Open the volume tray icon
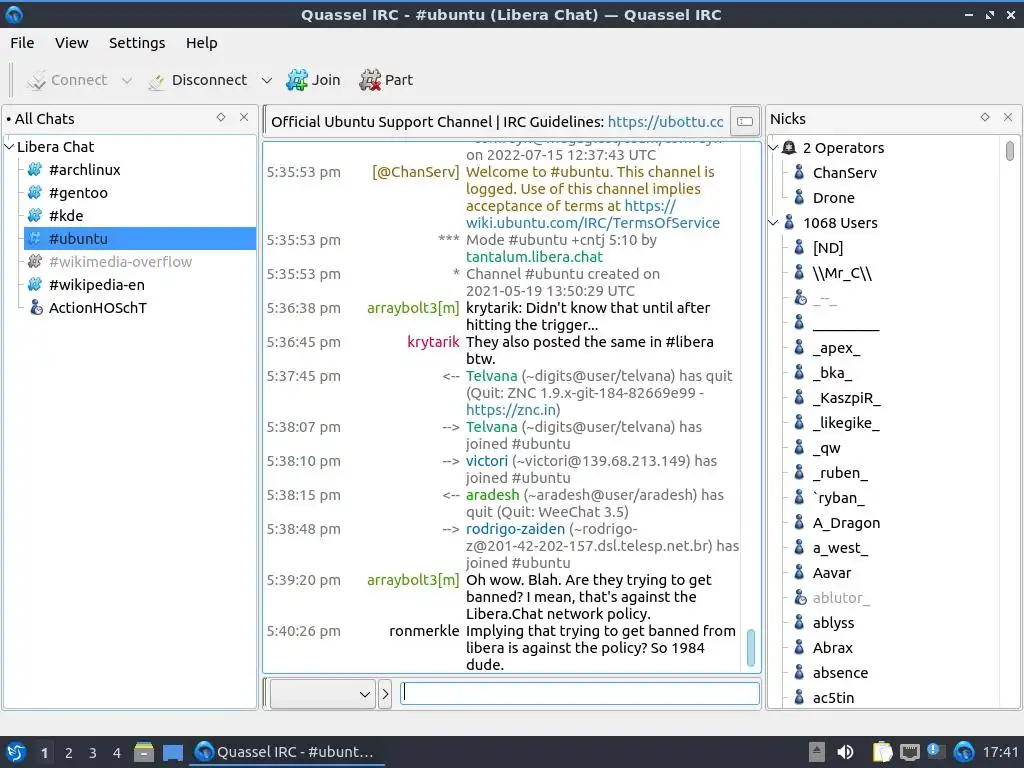 pyautogui.click(x=846, y=752)
